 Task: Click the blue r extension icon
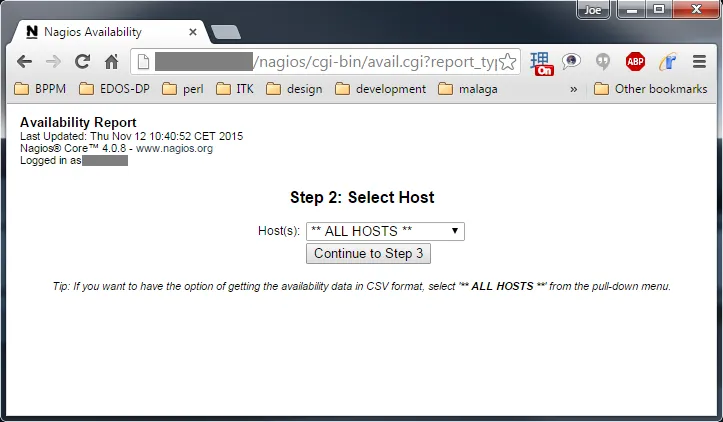tap(667, 61)
